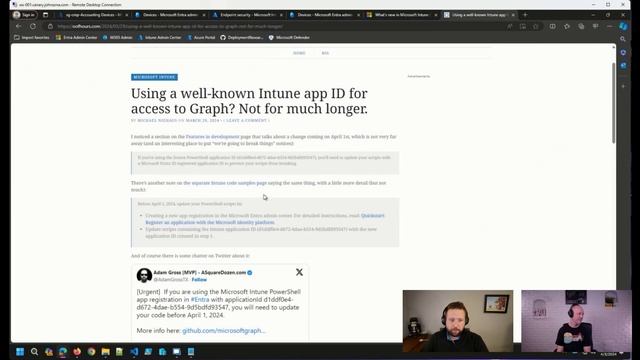Launch Chrome from the taskbar
The width and height of the screenshot is (640, 360).
click(91, 351)
